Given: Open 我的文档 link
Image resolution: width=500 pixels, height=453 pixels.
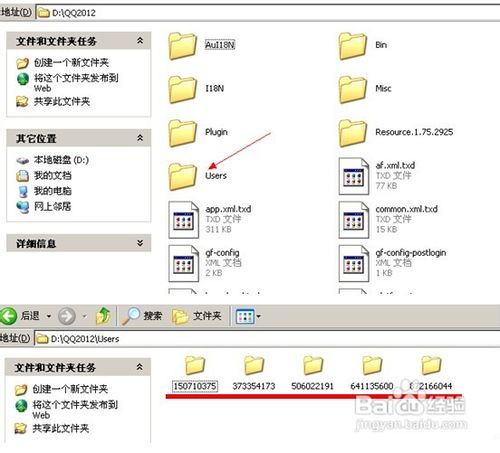Looking at the screenshot, I should coord(53,175).
